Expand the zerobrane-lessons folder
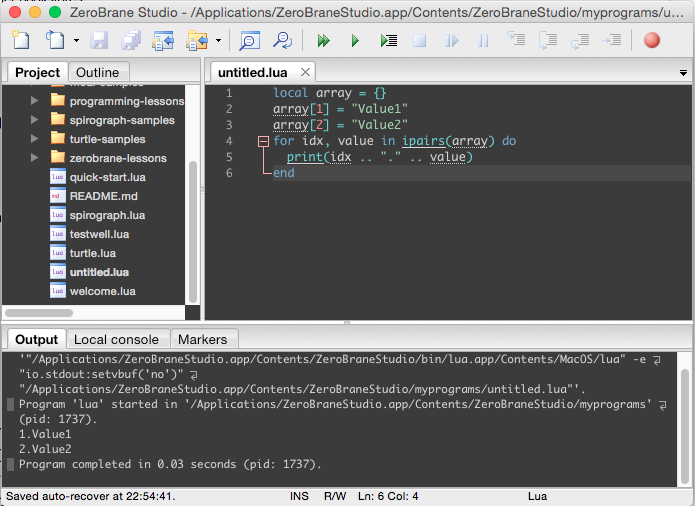695x506 pixels. tap(35, 158)
